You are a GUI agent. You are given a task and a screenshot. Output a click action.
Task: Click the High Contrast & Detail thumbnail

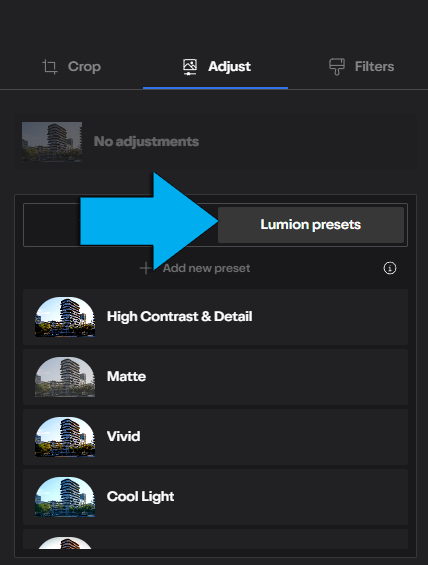[65, 317]
